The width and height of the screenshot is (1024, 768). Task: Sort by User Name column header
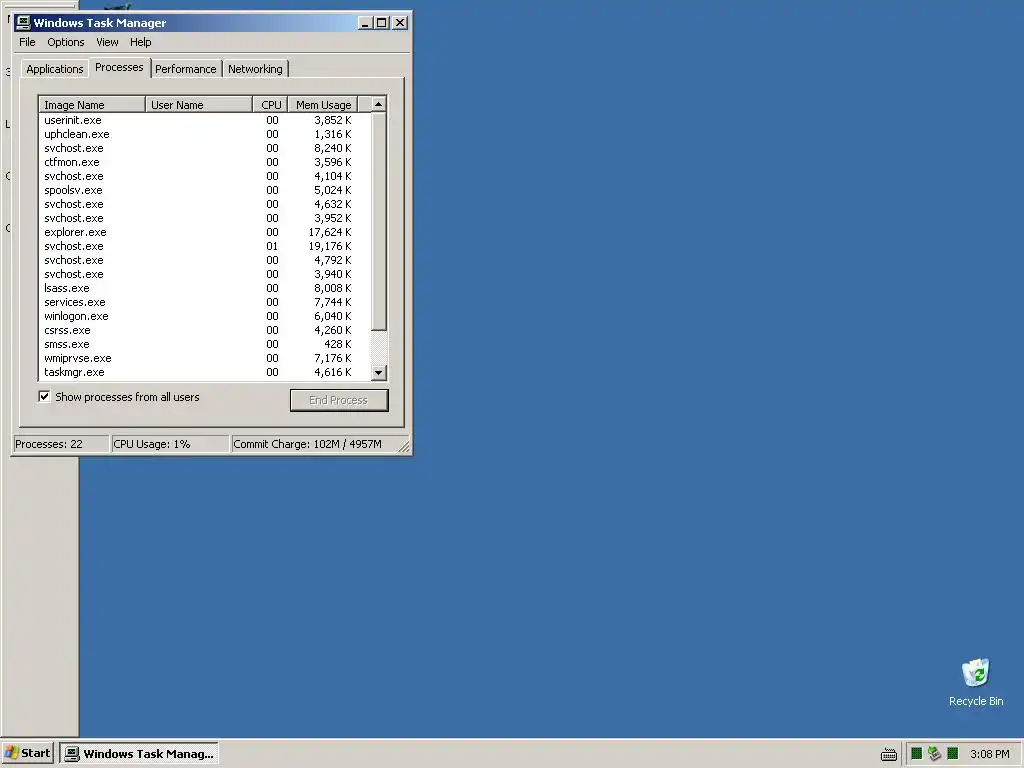(199, 105)
